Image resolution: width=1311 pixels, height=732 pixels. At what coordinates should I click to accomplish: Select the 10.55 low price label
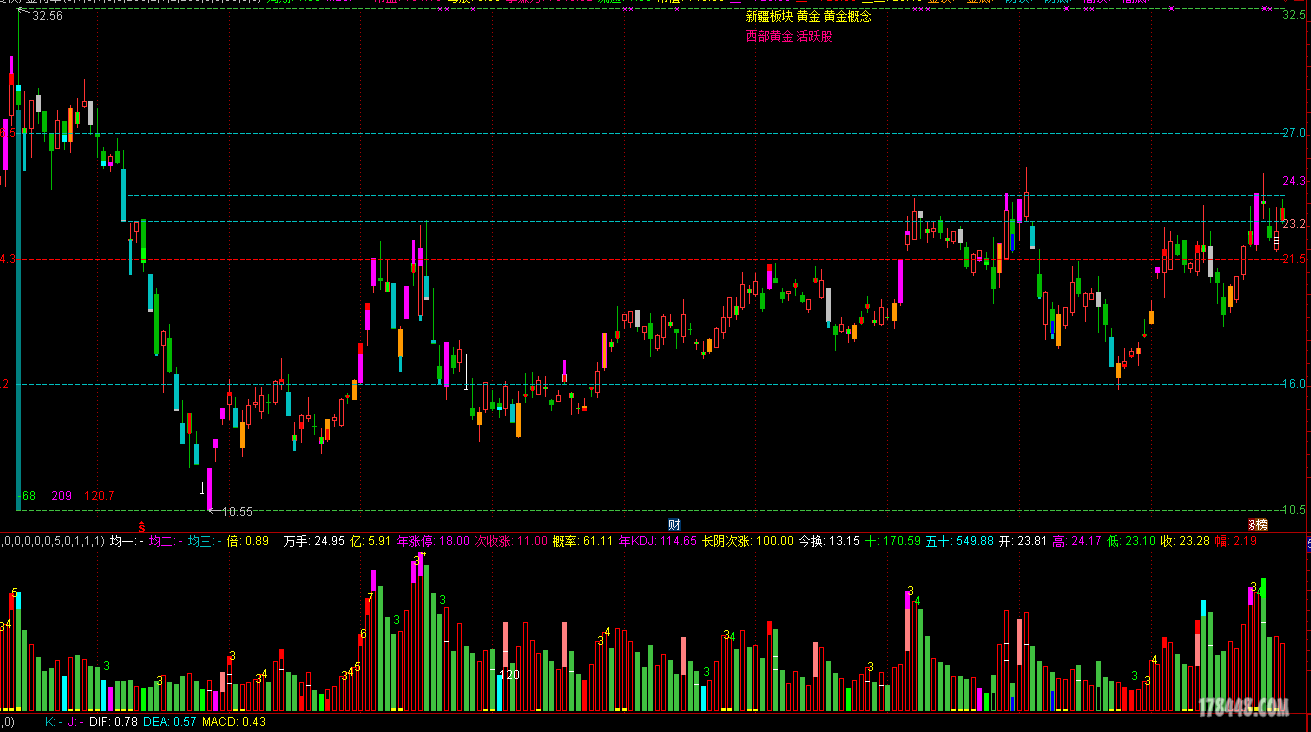[x=237, y=511]
